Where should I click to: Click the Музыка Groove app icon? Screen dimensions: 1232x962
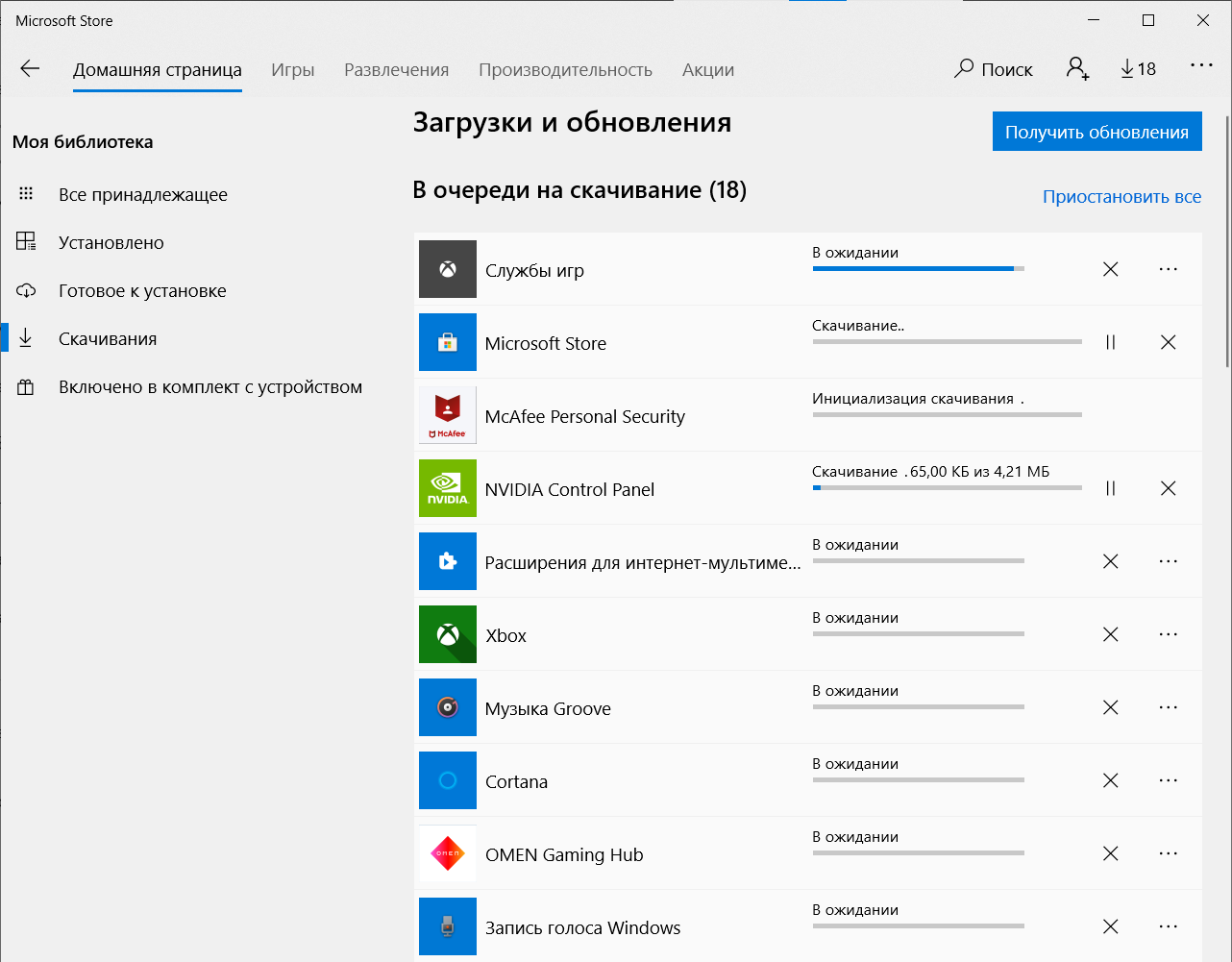[448, 707]
